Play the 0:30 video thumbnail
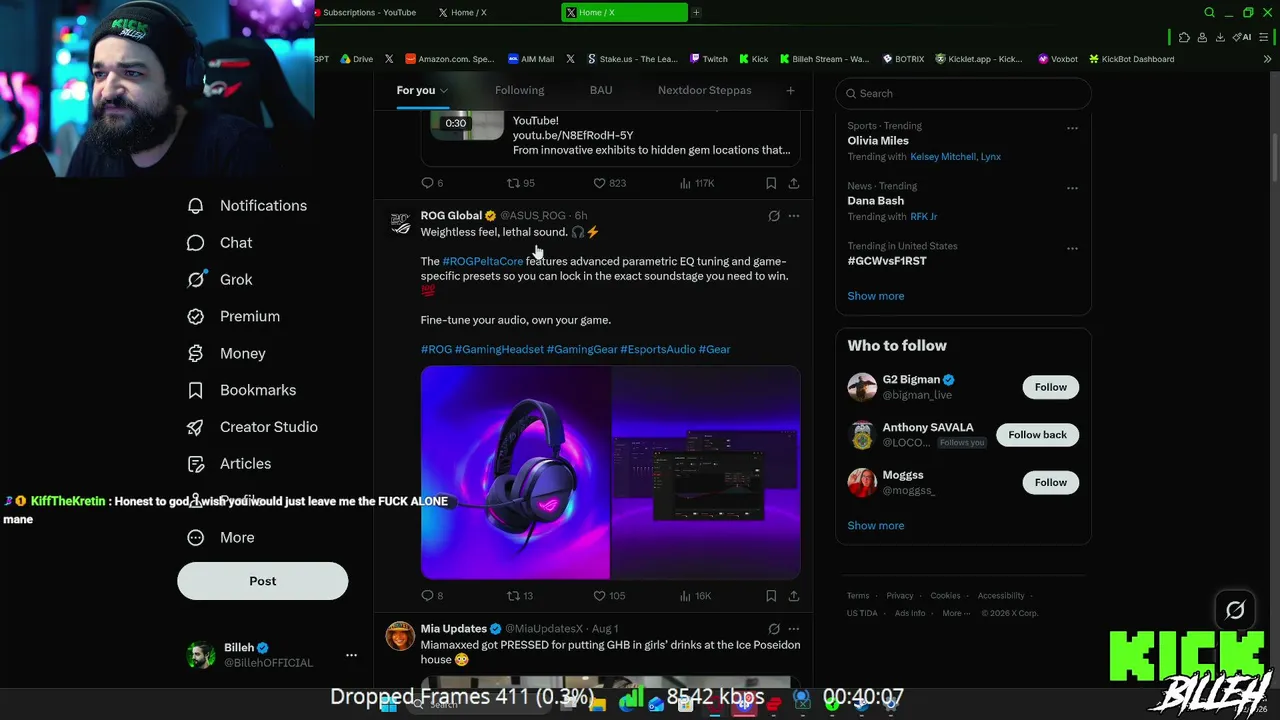Screen dimensions: 1280x720 467,126
